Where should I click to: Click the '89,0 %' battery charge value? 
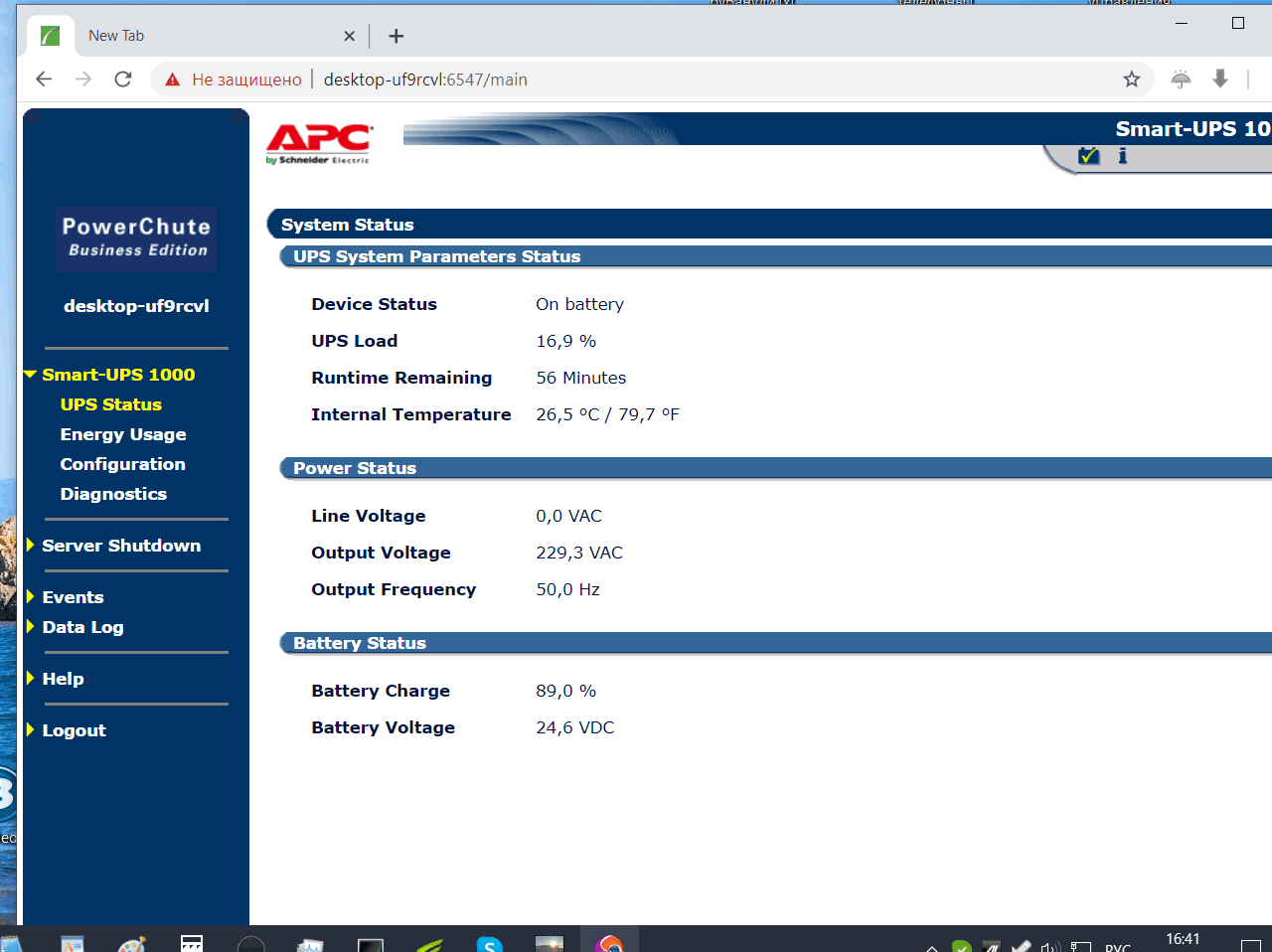566,691
